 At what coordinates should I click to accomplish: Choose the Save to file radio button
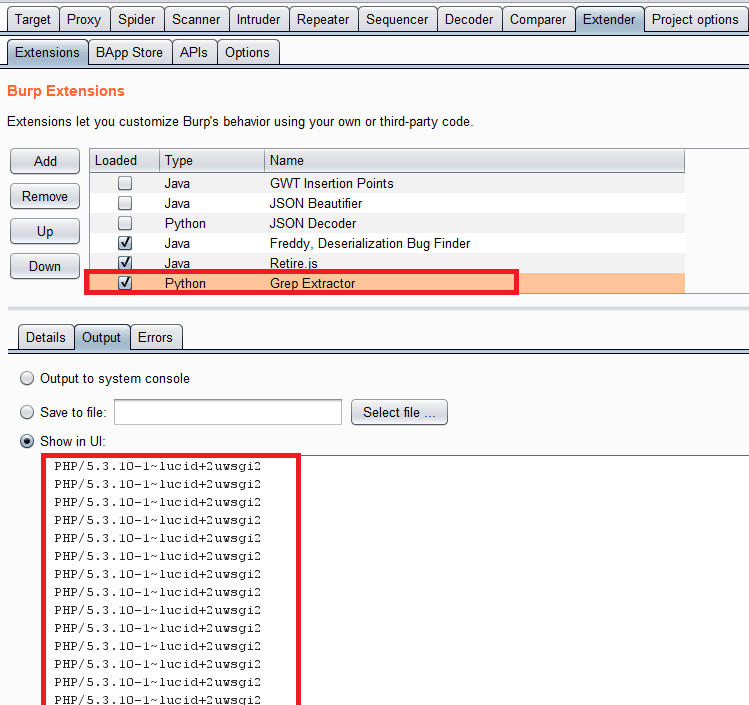point(27,412)
